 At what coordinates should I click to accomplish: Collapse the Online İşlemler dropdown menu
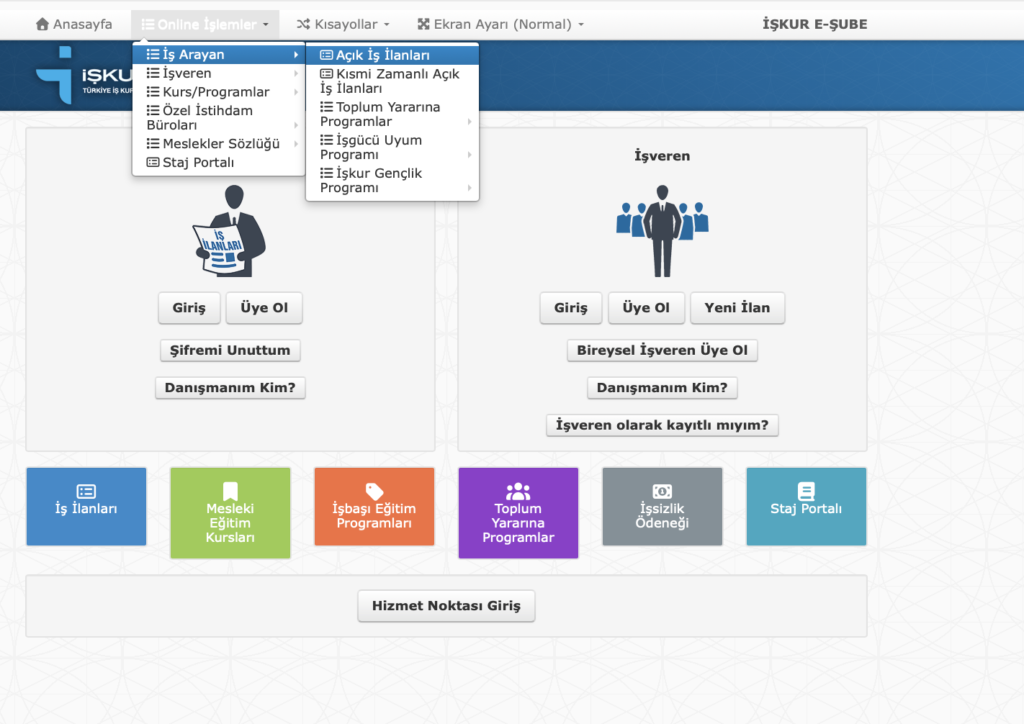tap(205, 24)
